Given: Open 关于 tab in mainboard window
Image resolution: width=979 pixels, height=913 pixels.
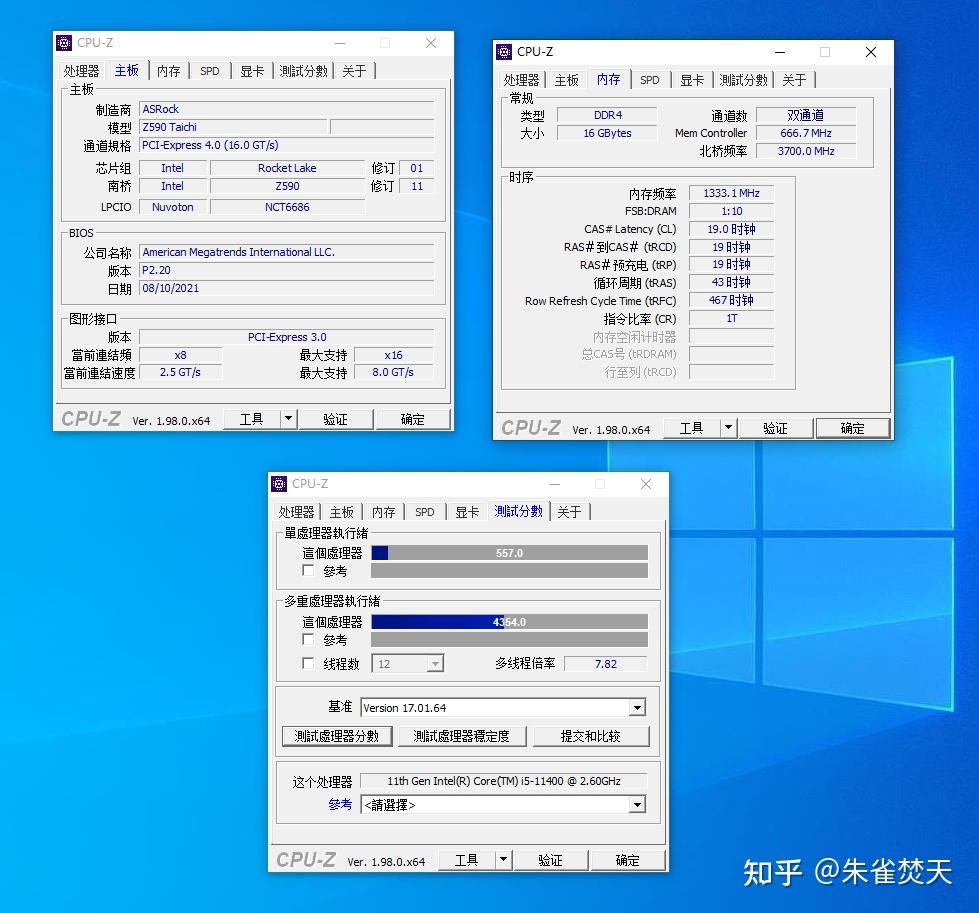Looking at the screenshot, I should tap(354, 71).
